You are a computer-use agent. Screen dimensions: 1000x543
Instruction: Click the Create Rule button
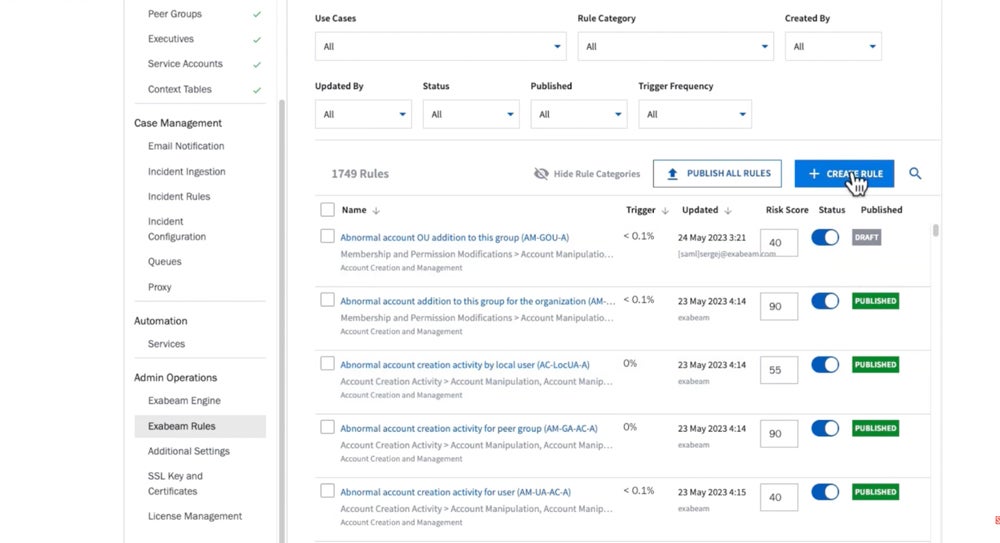coord(844,174)
